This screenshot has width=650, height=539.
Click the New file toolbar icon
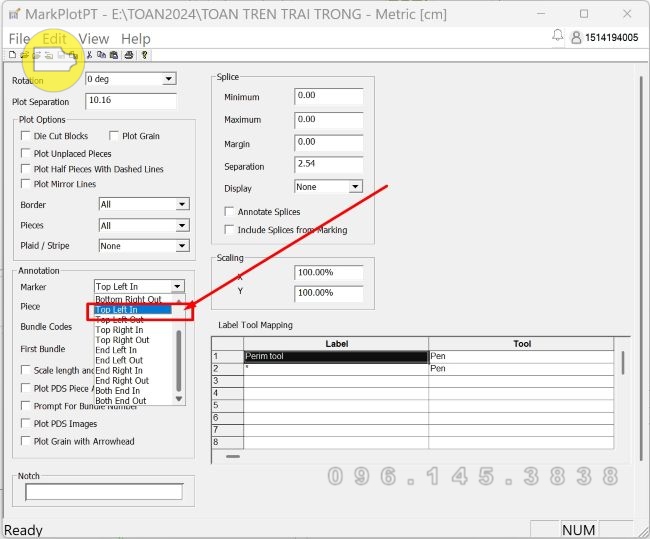click(x=12, y=55)
